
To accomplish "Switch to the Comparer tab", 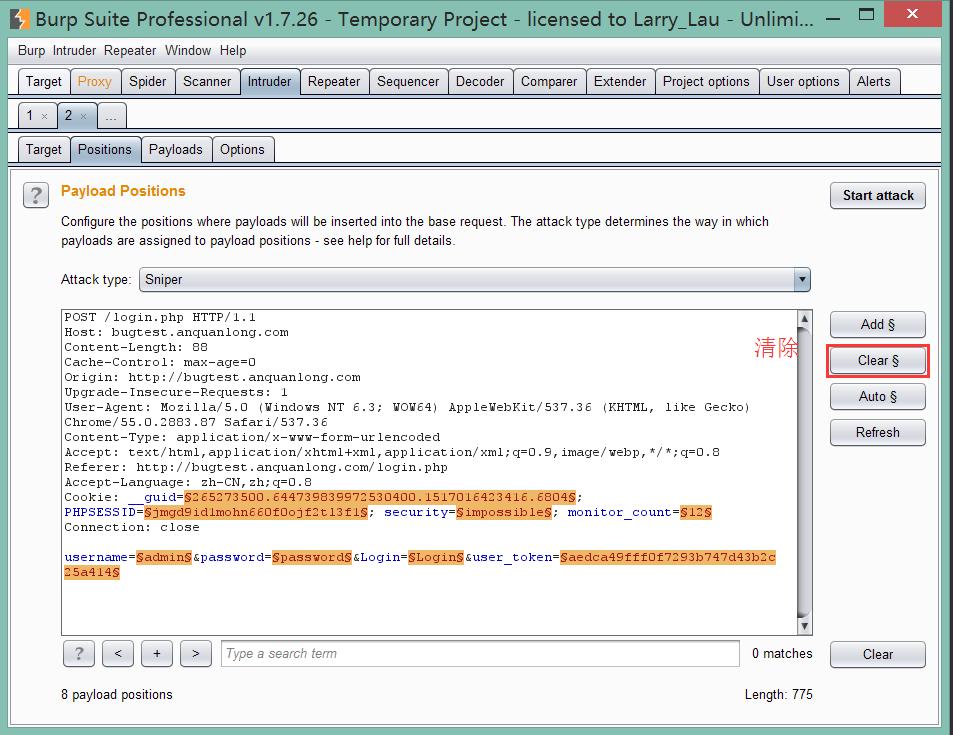I will [x=549, y=81].
